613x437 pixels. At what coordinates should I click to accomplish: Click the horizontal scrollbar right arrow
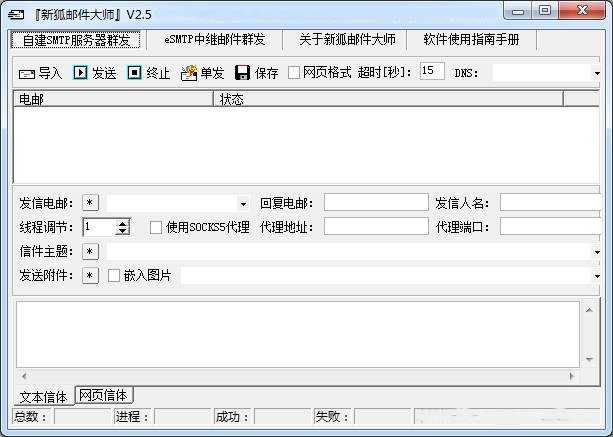[572, 376]
